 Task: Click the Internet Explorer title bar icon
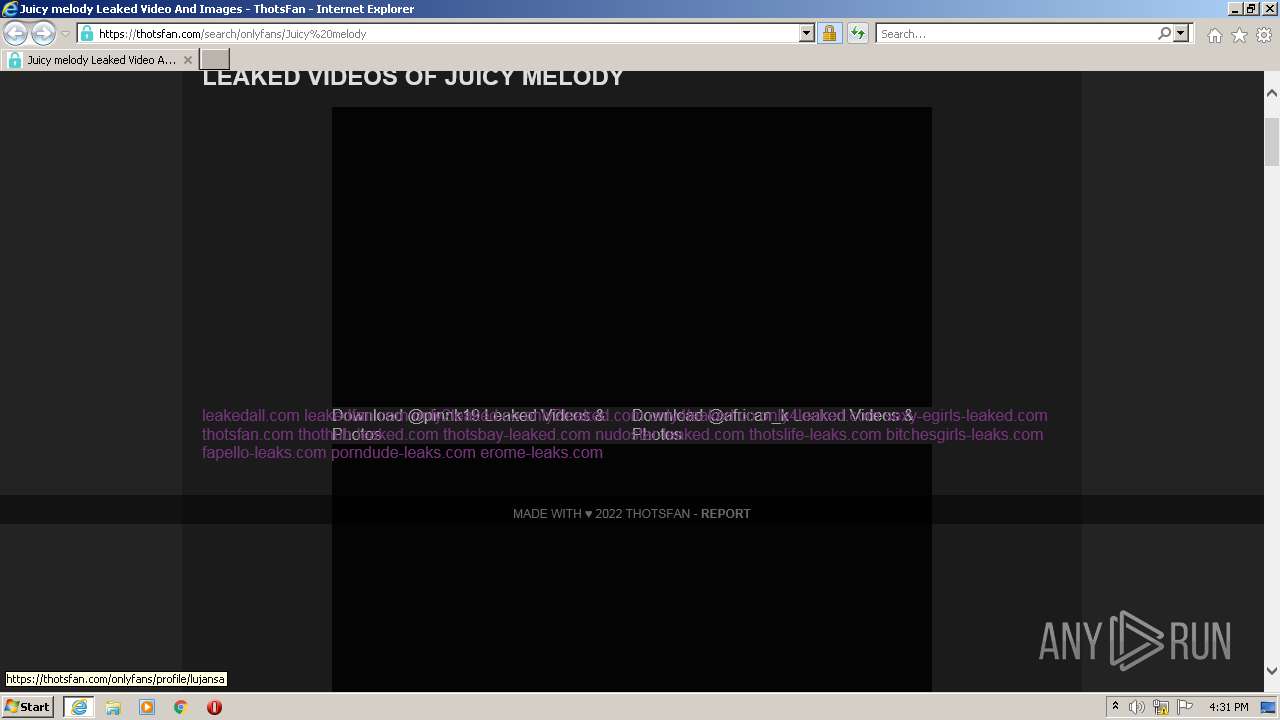pos(10,9)
